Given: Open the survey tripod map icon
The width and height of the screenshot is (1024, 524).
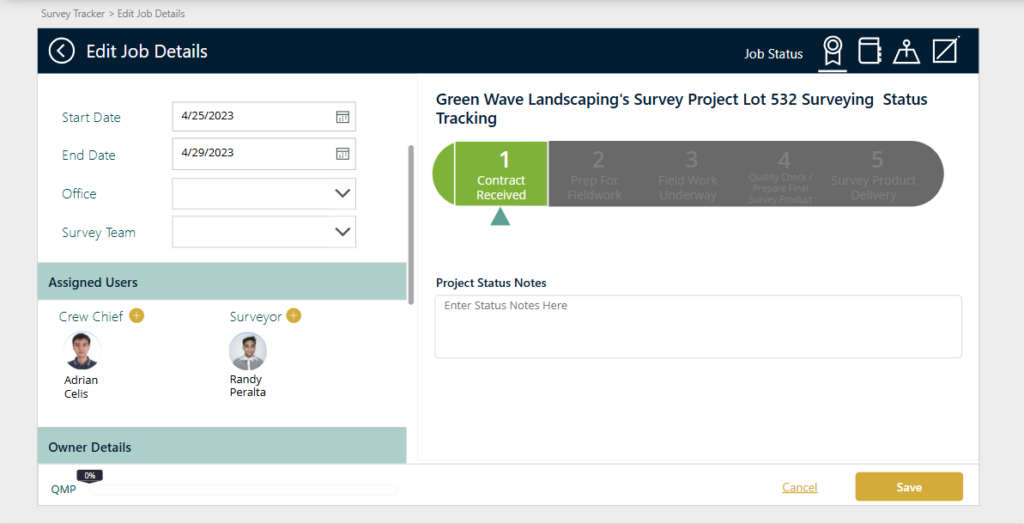Looking at the screenshot, I should coord(906,51).
